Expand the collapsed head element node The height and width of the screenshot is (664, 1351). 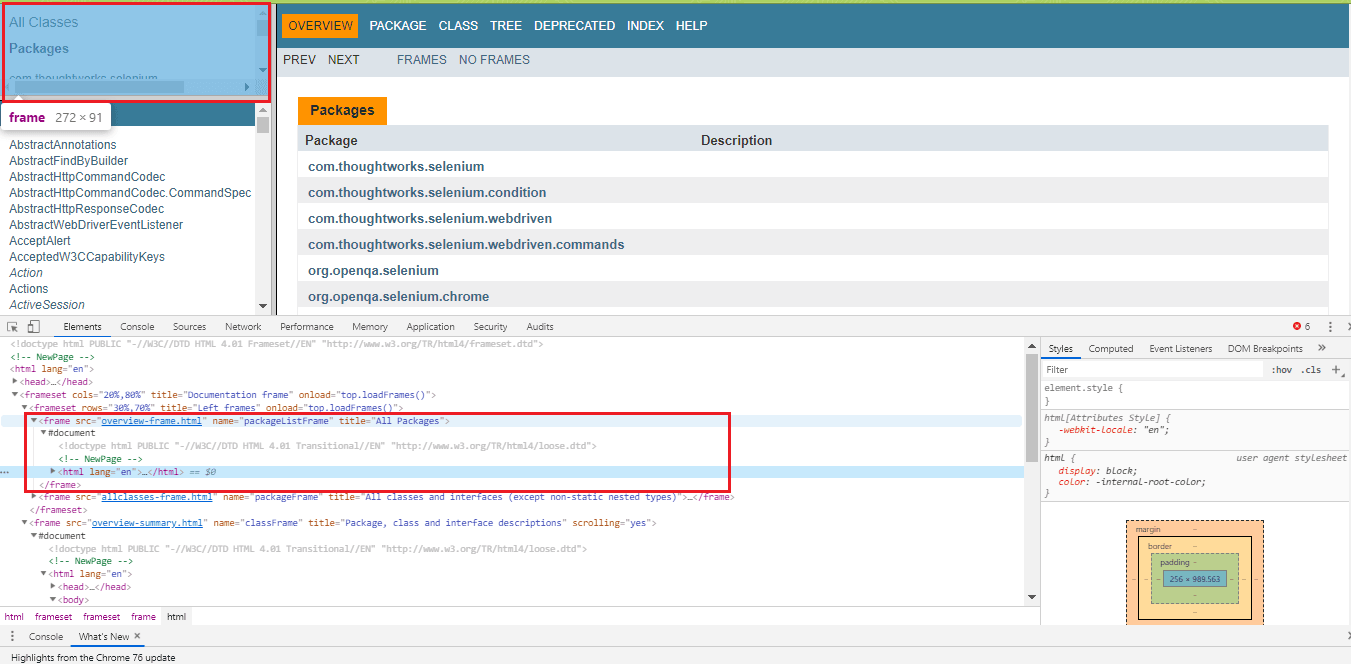[15, 382]
